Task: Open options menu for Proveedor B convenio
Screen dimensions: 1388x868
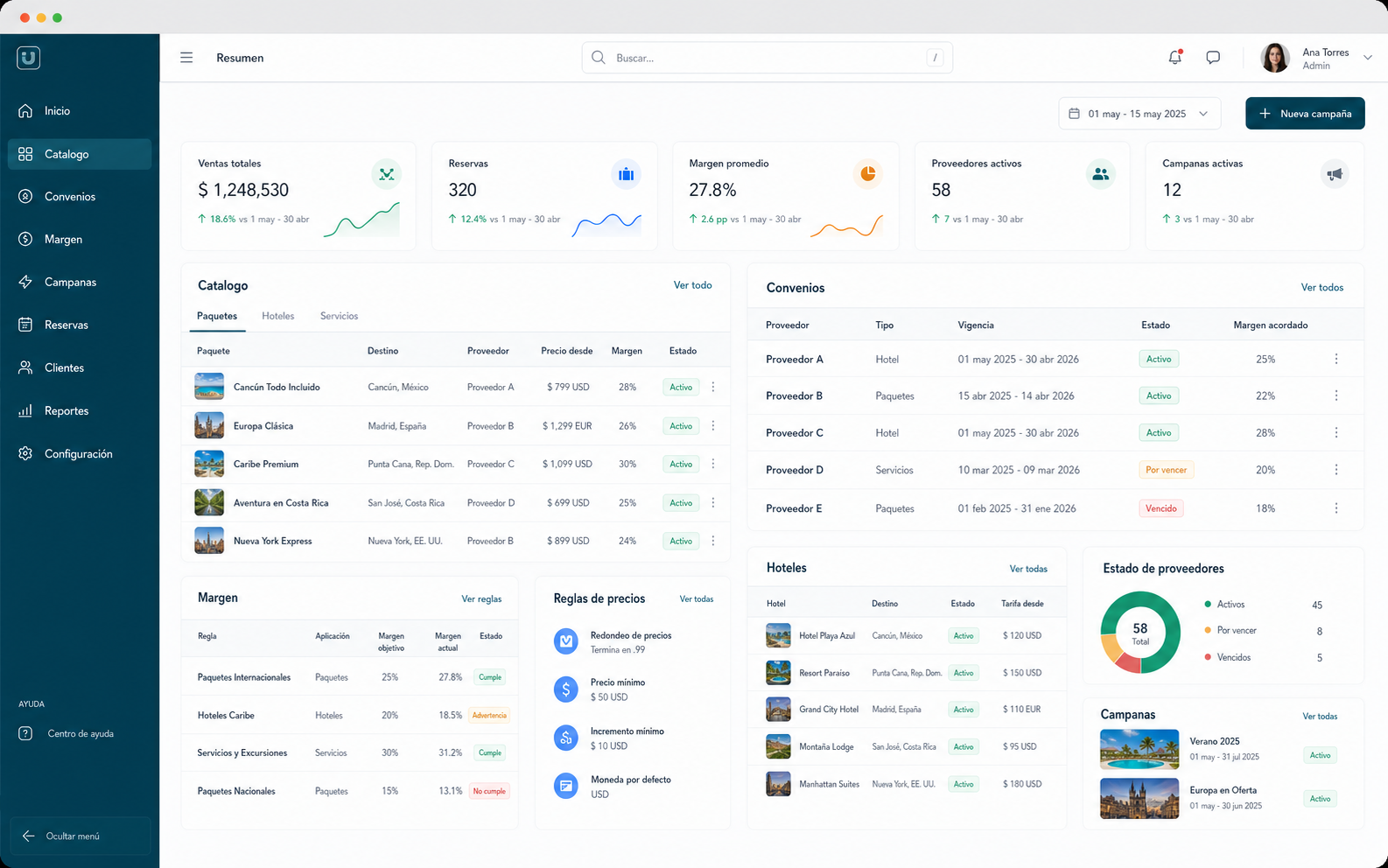Action: tap(1336, 395)
